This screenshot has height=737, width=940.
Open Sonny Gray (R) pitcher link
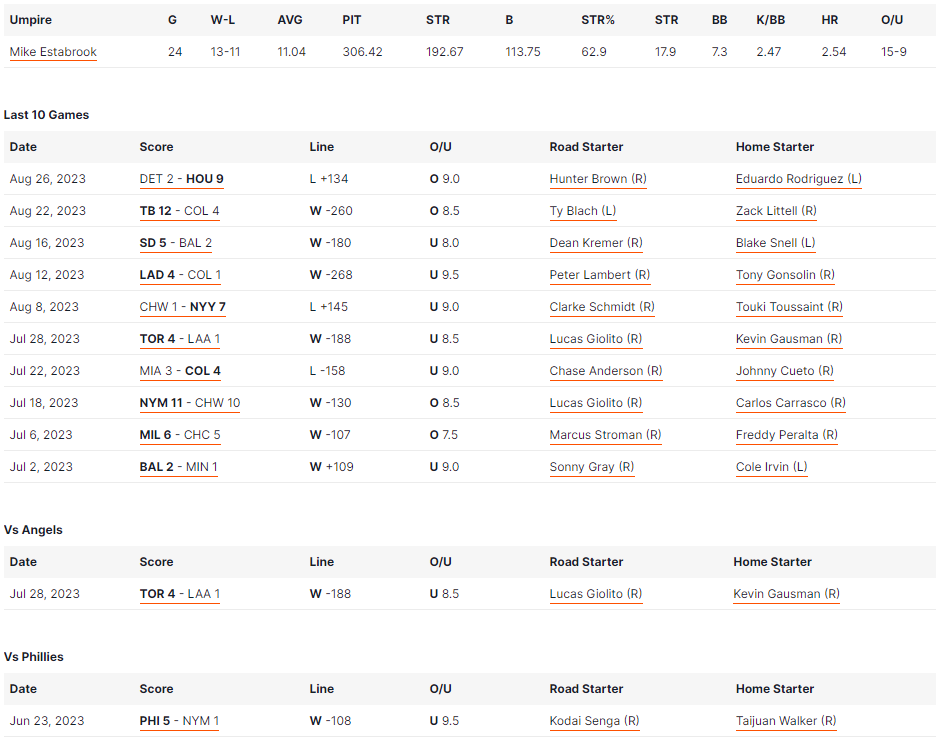click(592, 467)
